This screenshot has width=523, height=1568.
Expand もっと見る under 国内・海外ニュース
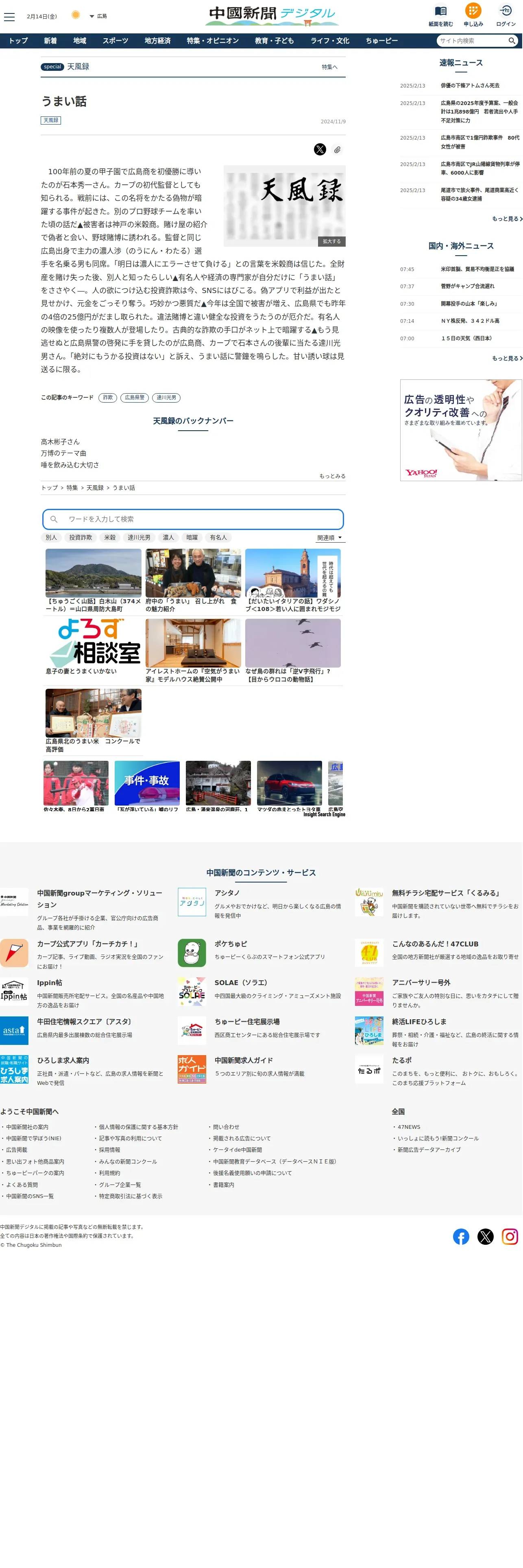507,359
